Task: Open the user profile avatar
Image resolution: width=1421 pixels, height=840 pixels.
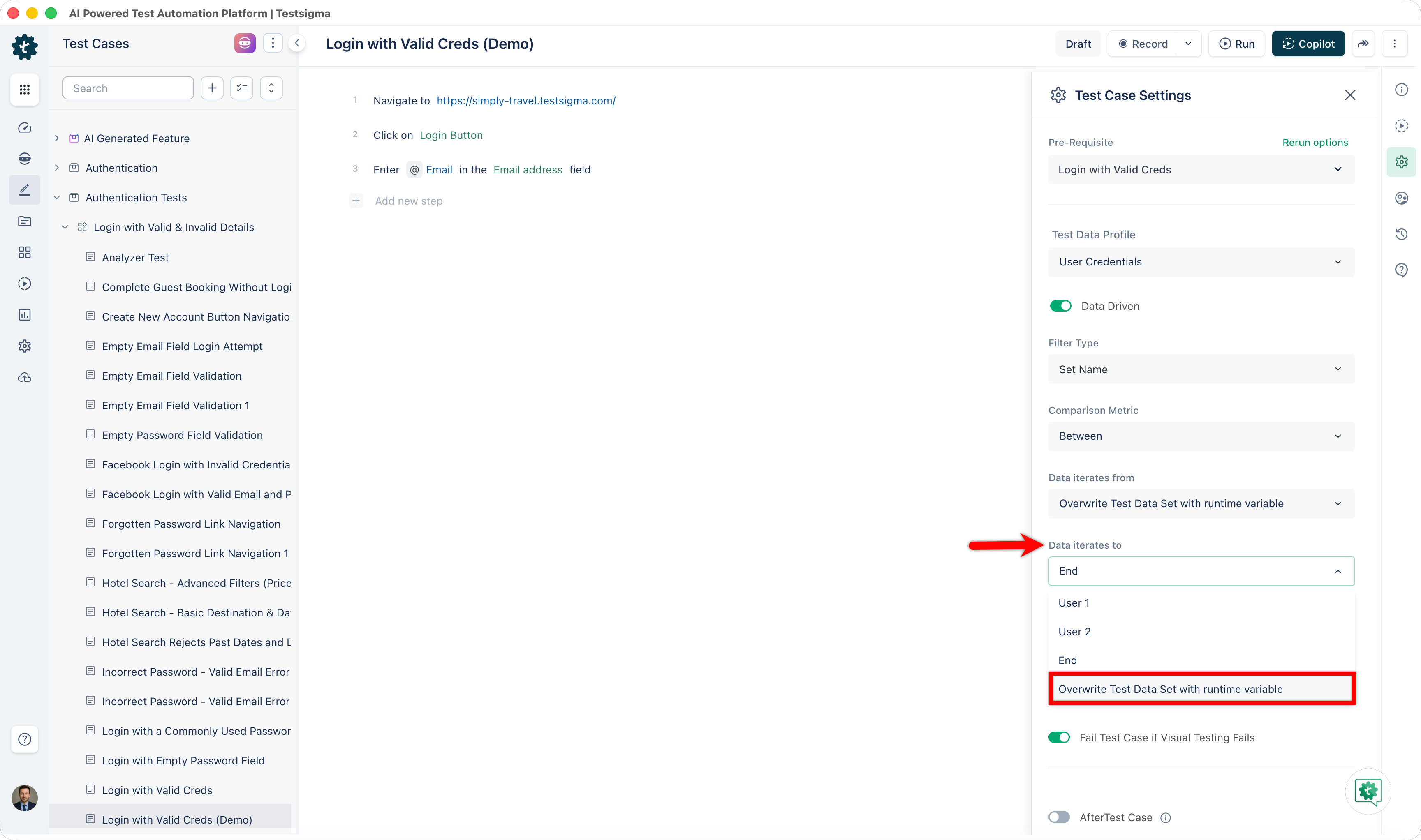Action: pos(24,798)
